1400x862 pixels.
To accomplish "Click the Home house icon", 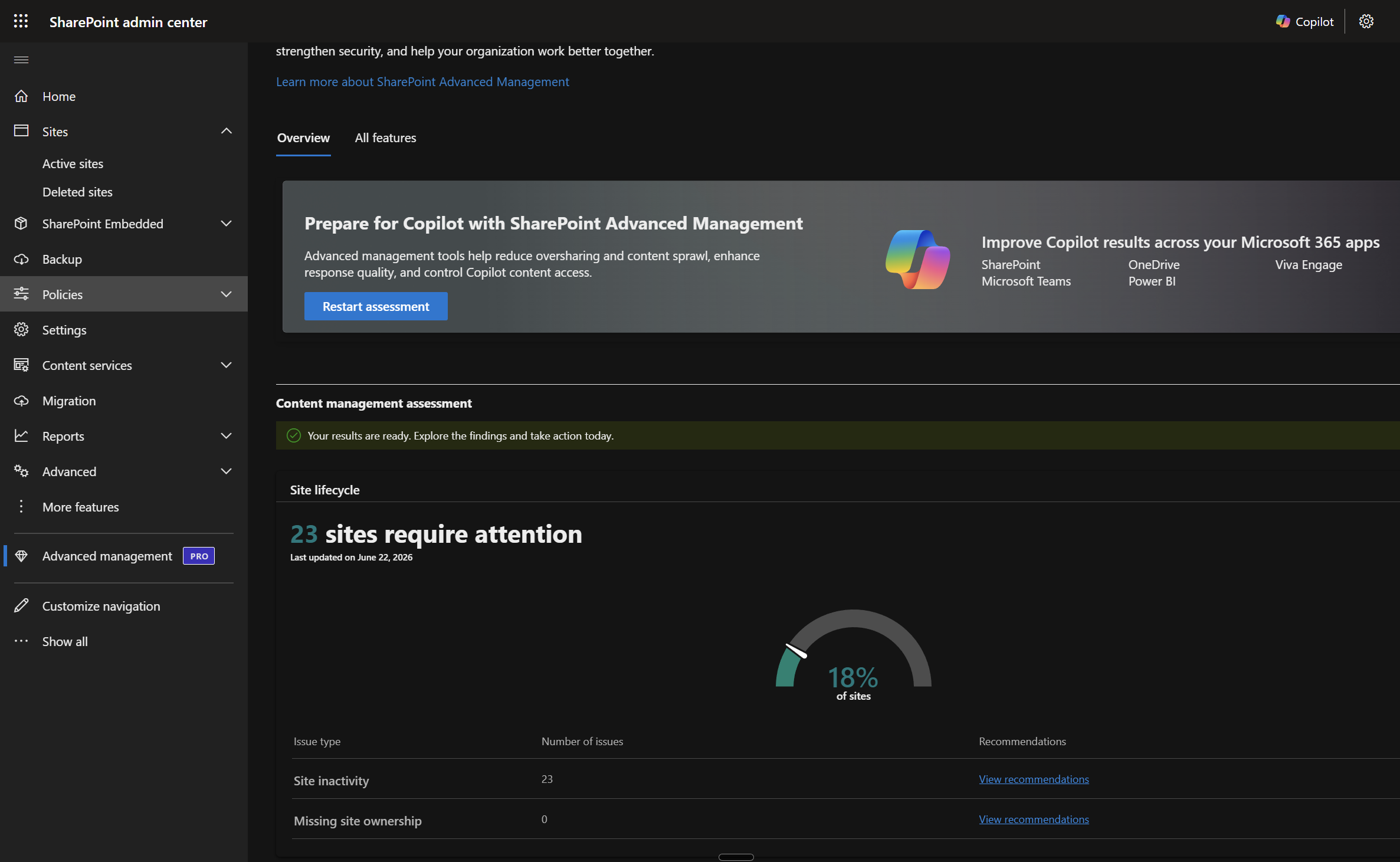I will tap(21, 96).
